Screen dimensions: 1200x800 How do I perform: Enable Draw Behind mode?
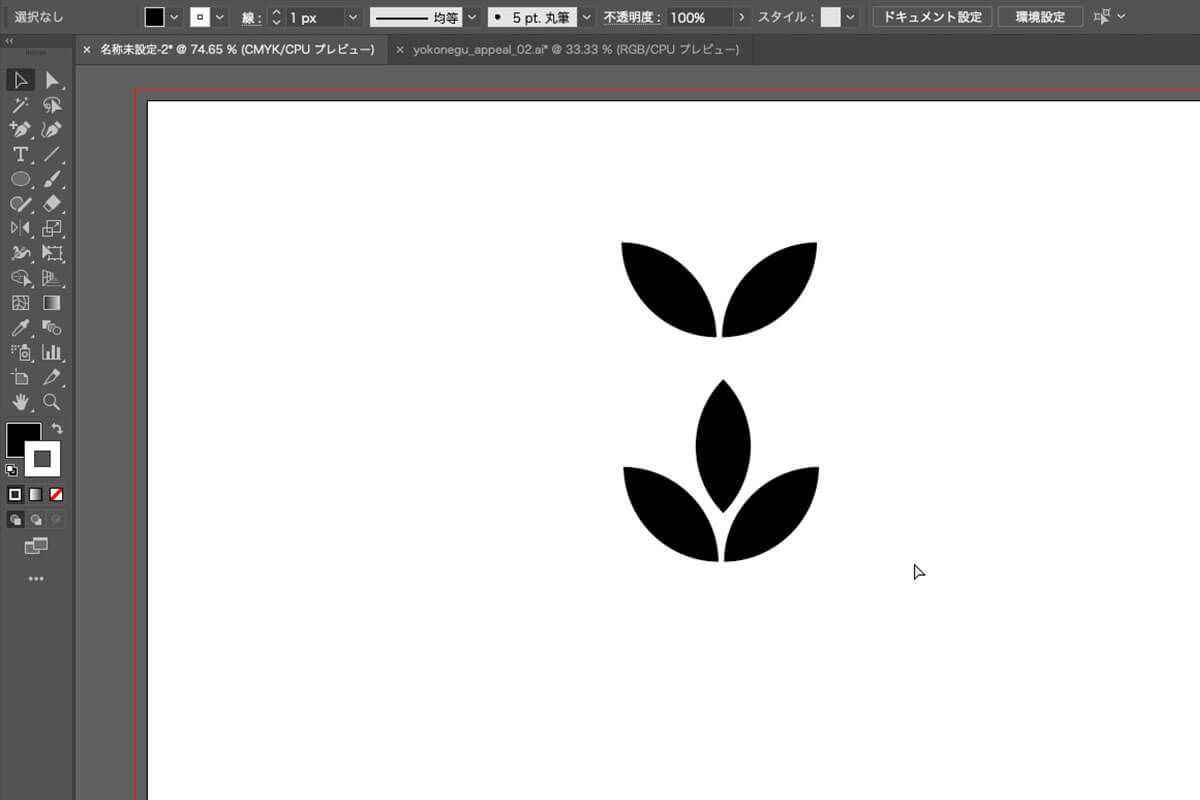point(36,519)
